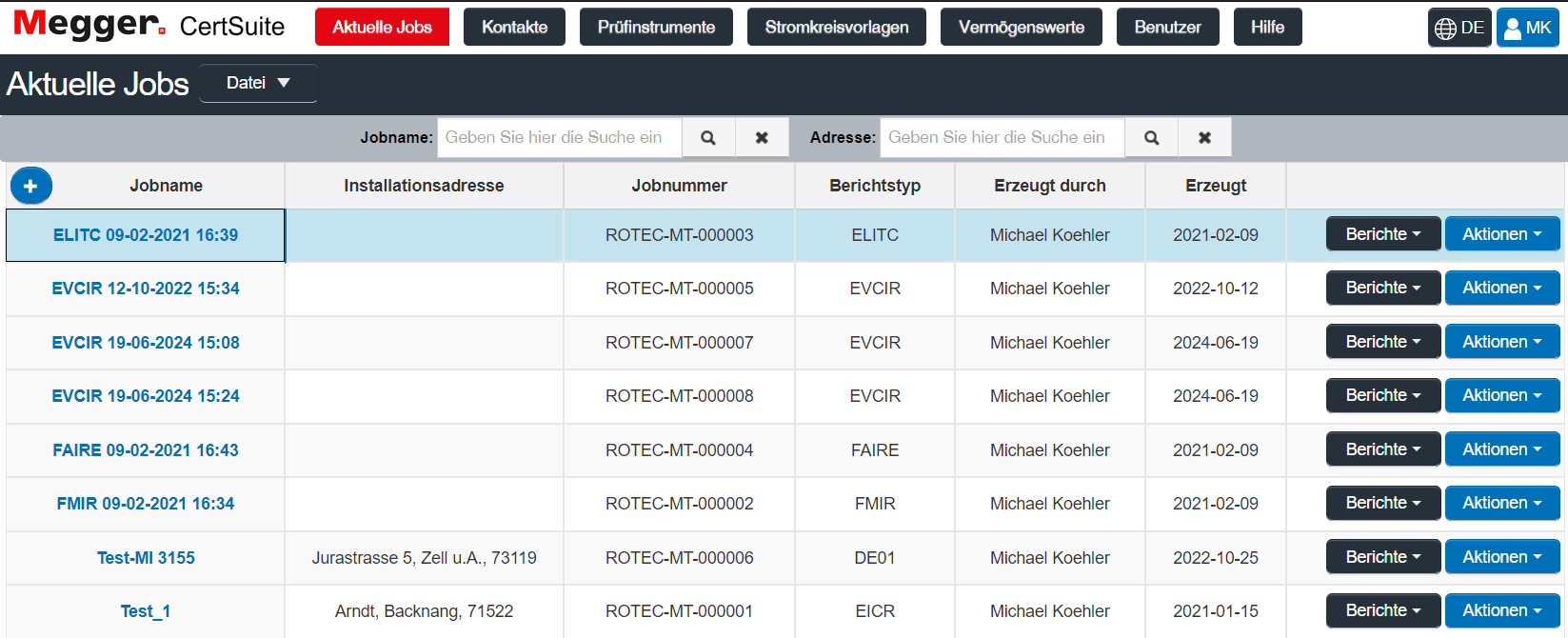
Task: Open the Prüfinstrumente section
Action: [656, 27]
